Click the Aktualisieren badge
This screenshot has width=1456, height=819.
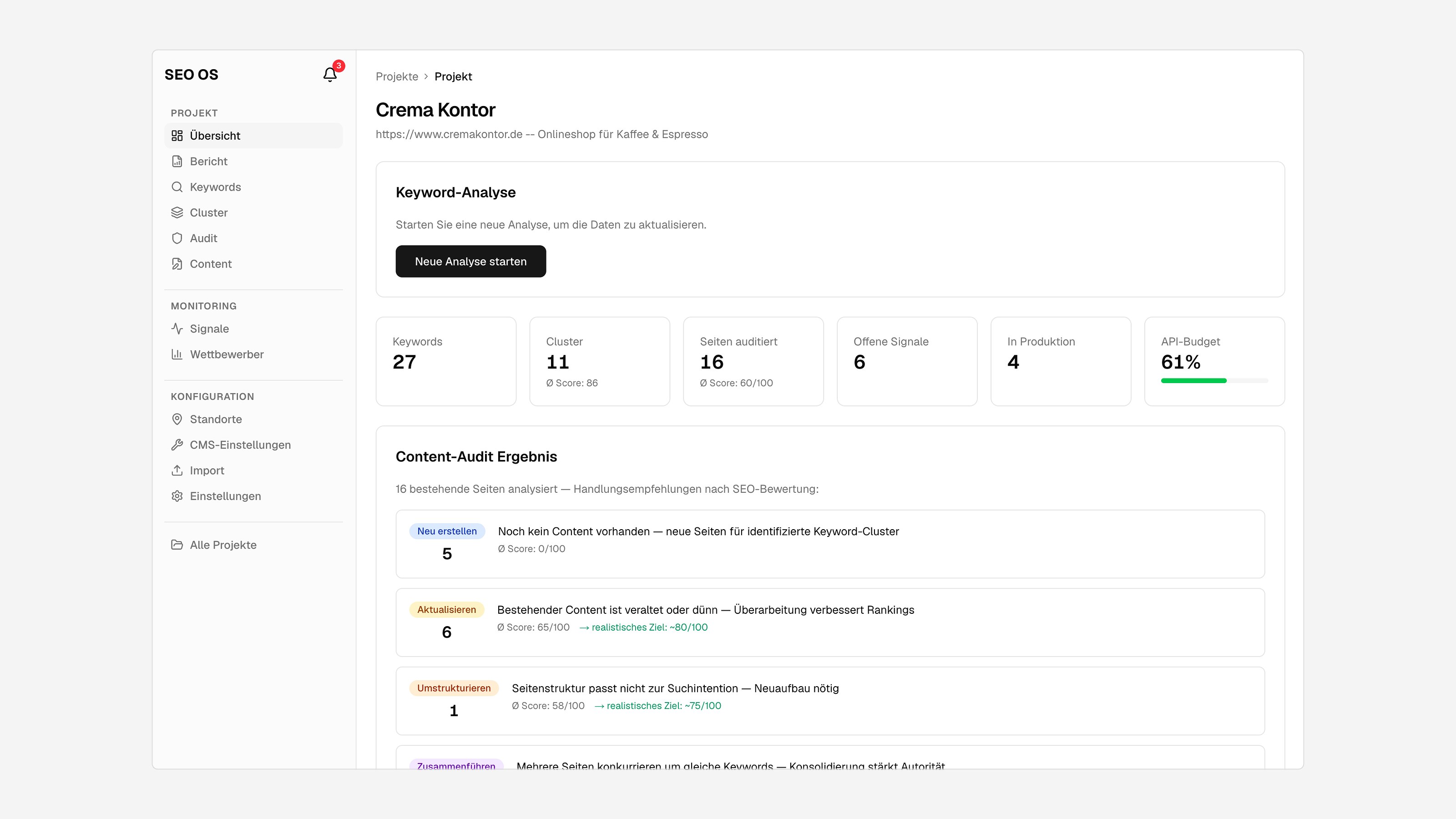tap(446, 609)
